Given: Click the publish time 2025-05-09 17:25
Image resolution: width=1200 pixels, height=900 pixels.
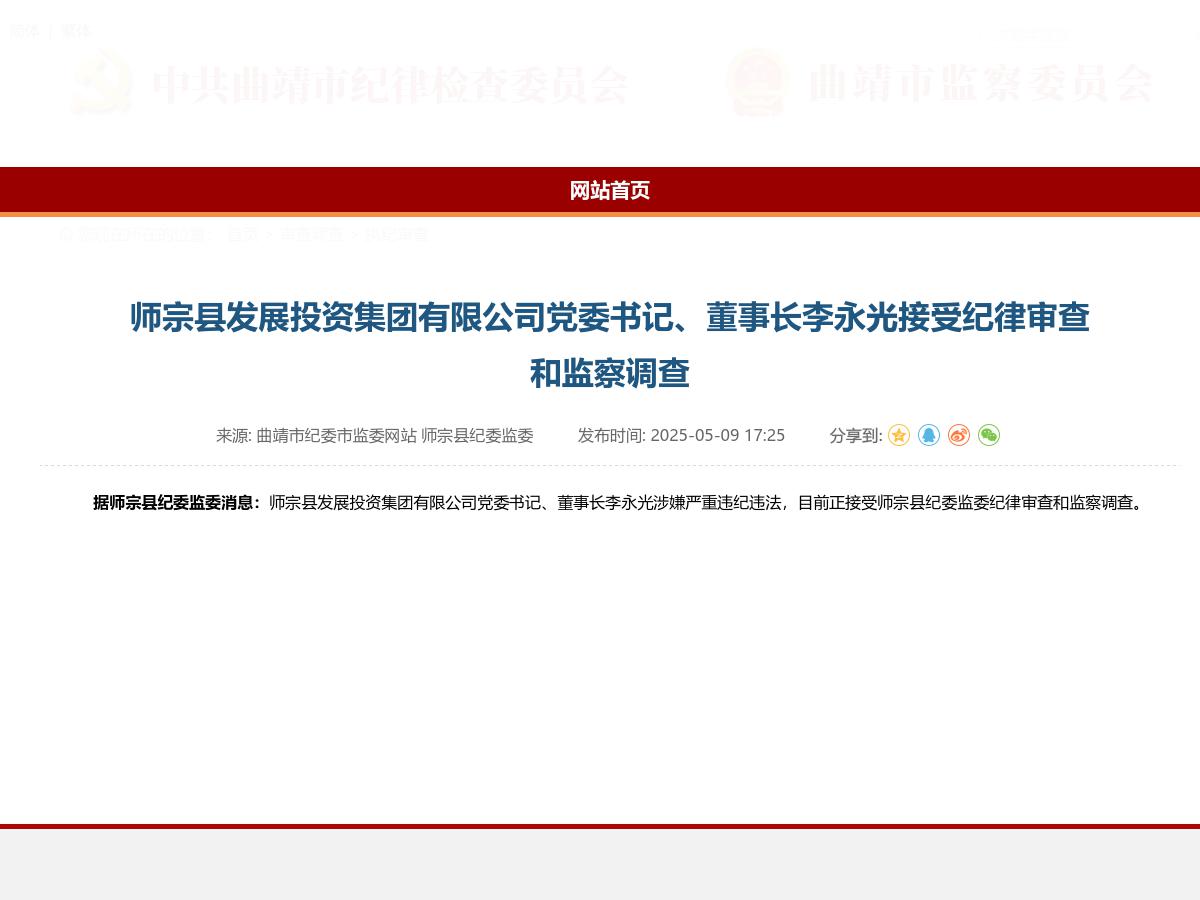Looking at the screenshot, I should tap(718, 435).
